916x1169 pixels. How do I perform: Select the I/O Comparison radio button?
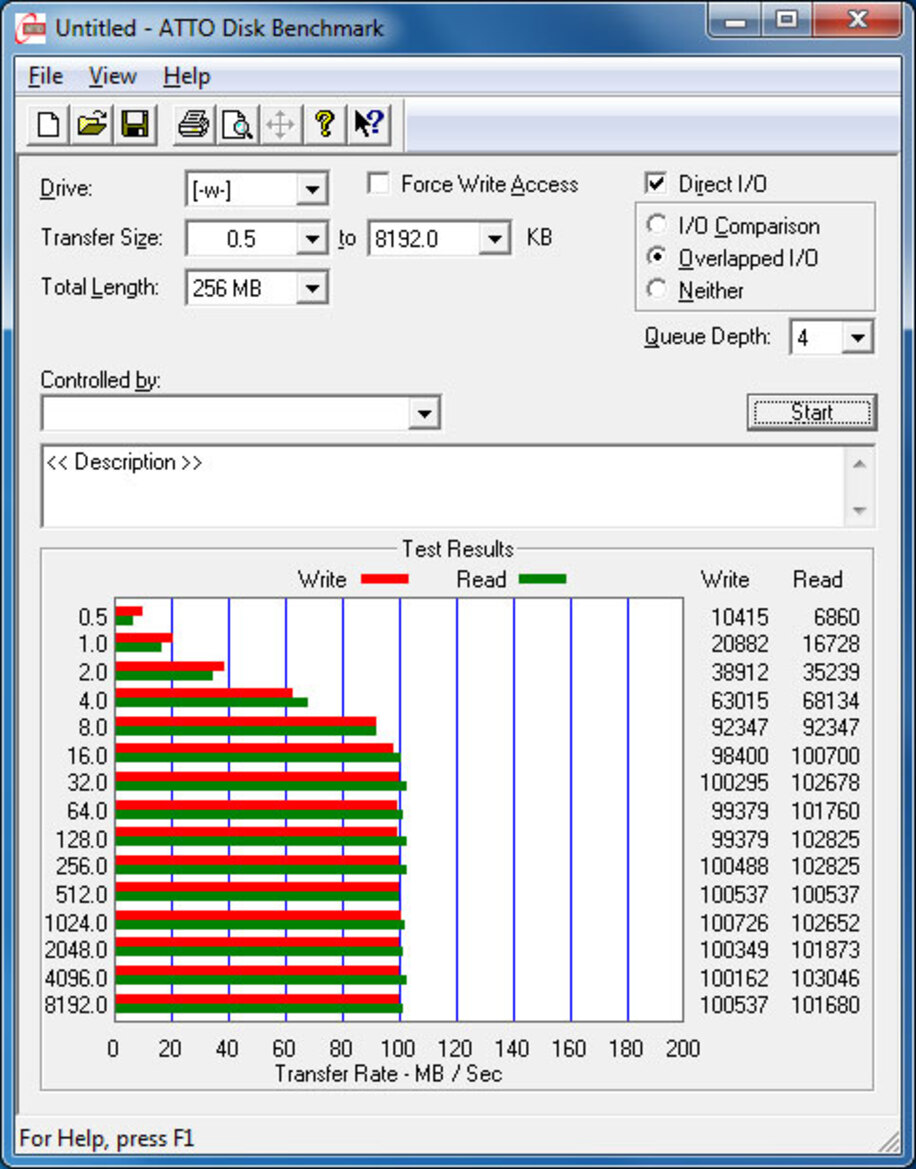[657, 224]
